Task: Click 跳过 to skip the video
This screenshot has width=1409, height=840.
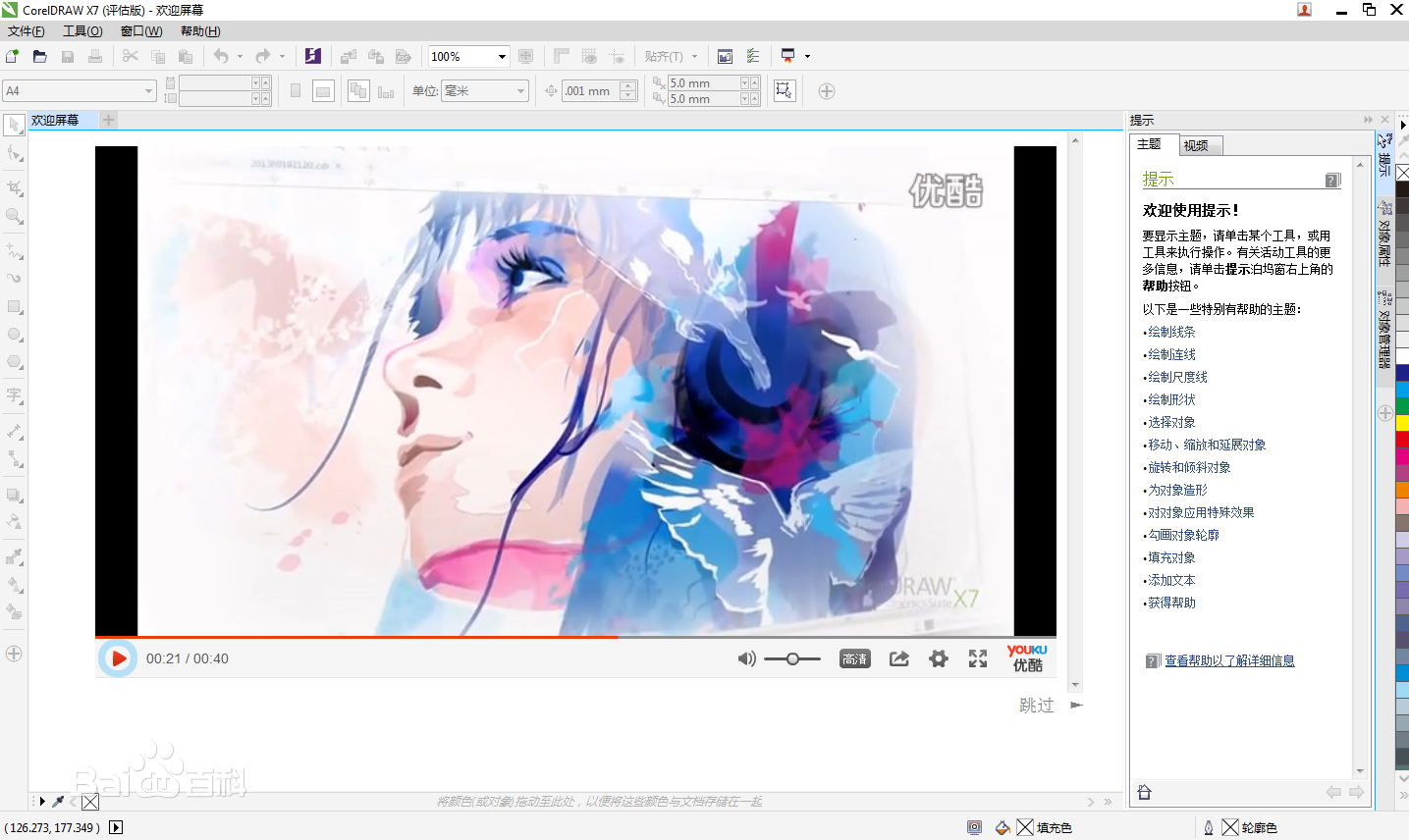Action: (x=1037, y=706)
